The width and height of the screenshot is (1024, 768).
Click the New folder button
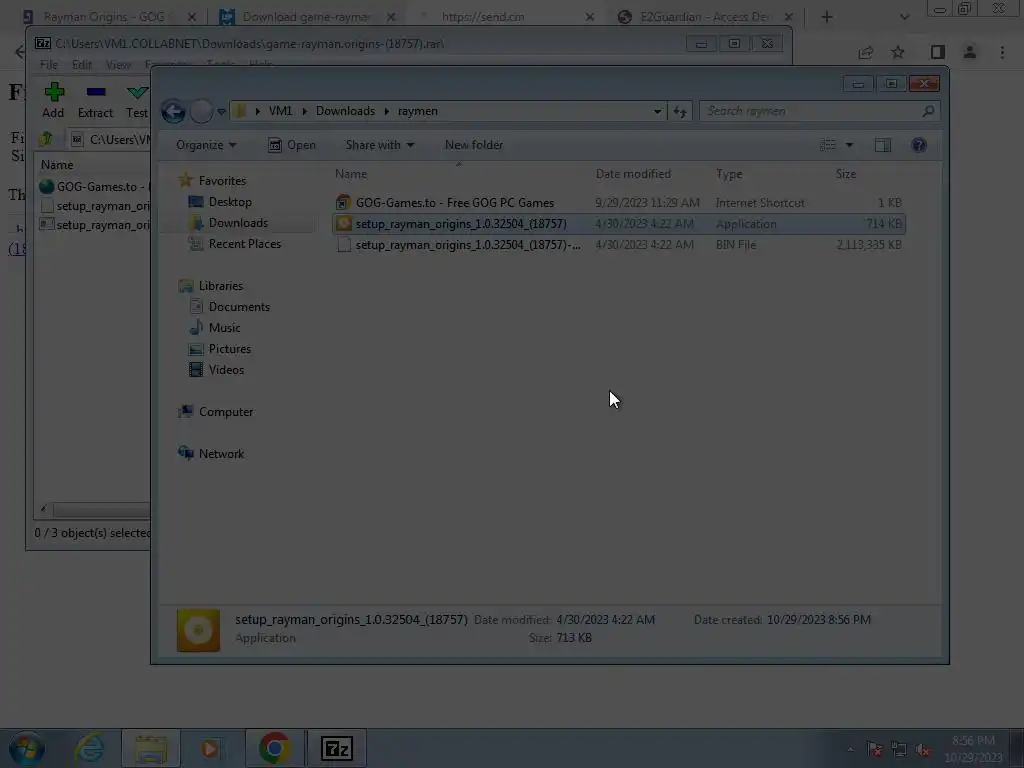[x=473, y=145]
